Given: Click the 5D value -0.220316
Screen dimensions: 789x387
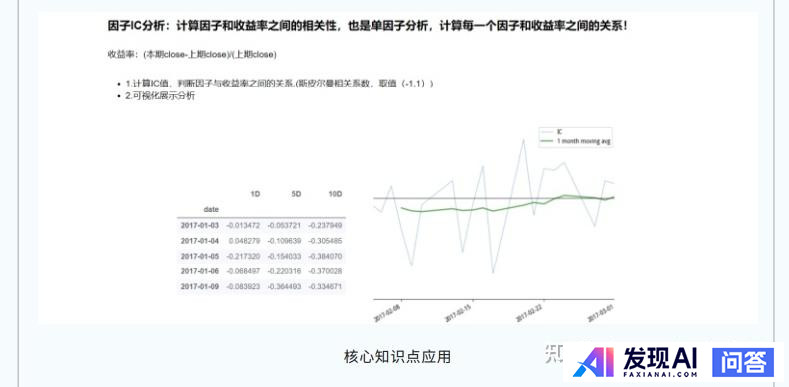Looking at the screenshot, I should click(x=284, y=271).
